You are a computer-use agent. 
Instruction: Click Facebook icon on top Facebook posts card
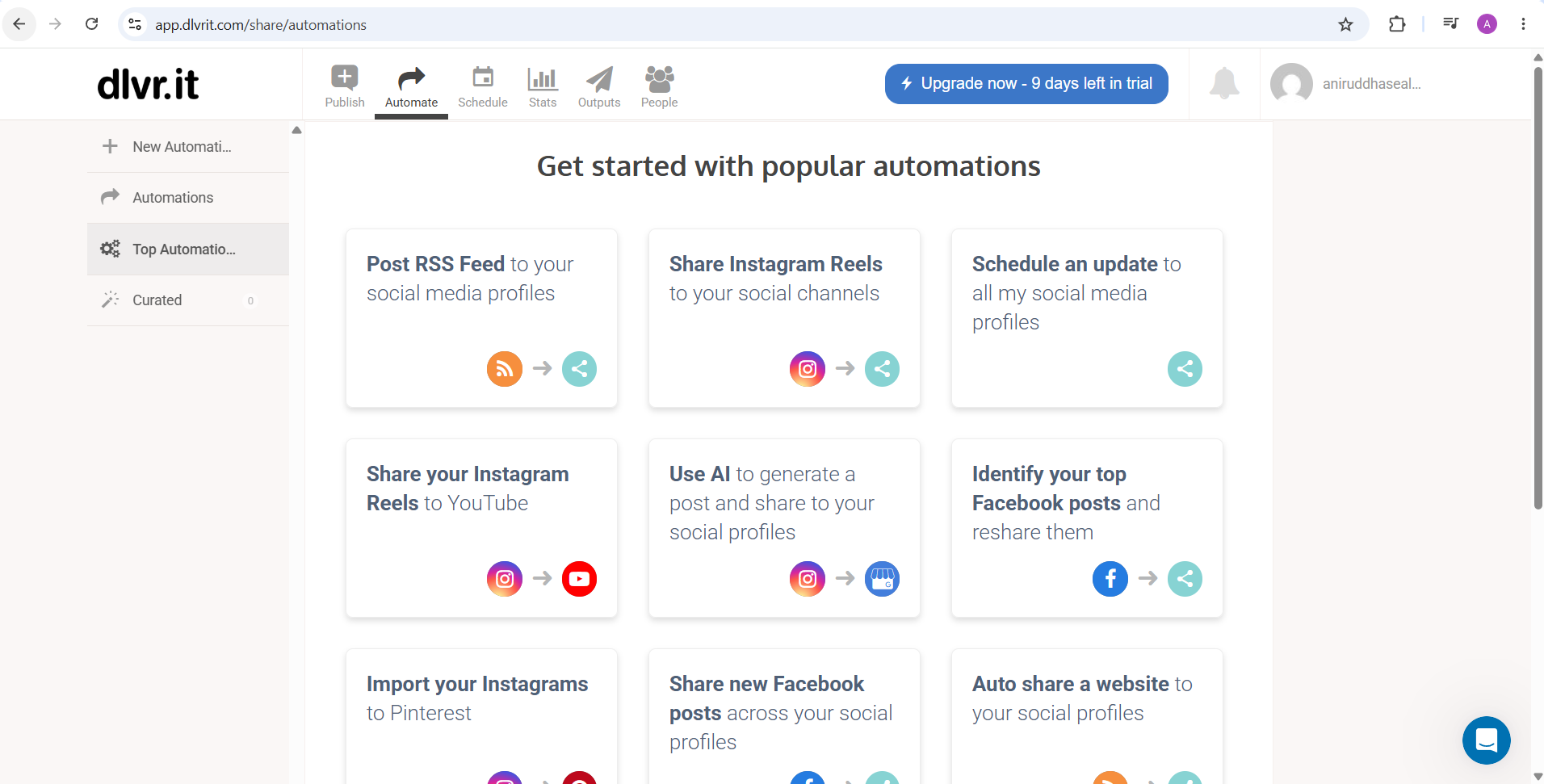(x=1110, y=579)
